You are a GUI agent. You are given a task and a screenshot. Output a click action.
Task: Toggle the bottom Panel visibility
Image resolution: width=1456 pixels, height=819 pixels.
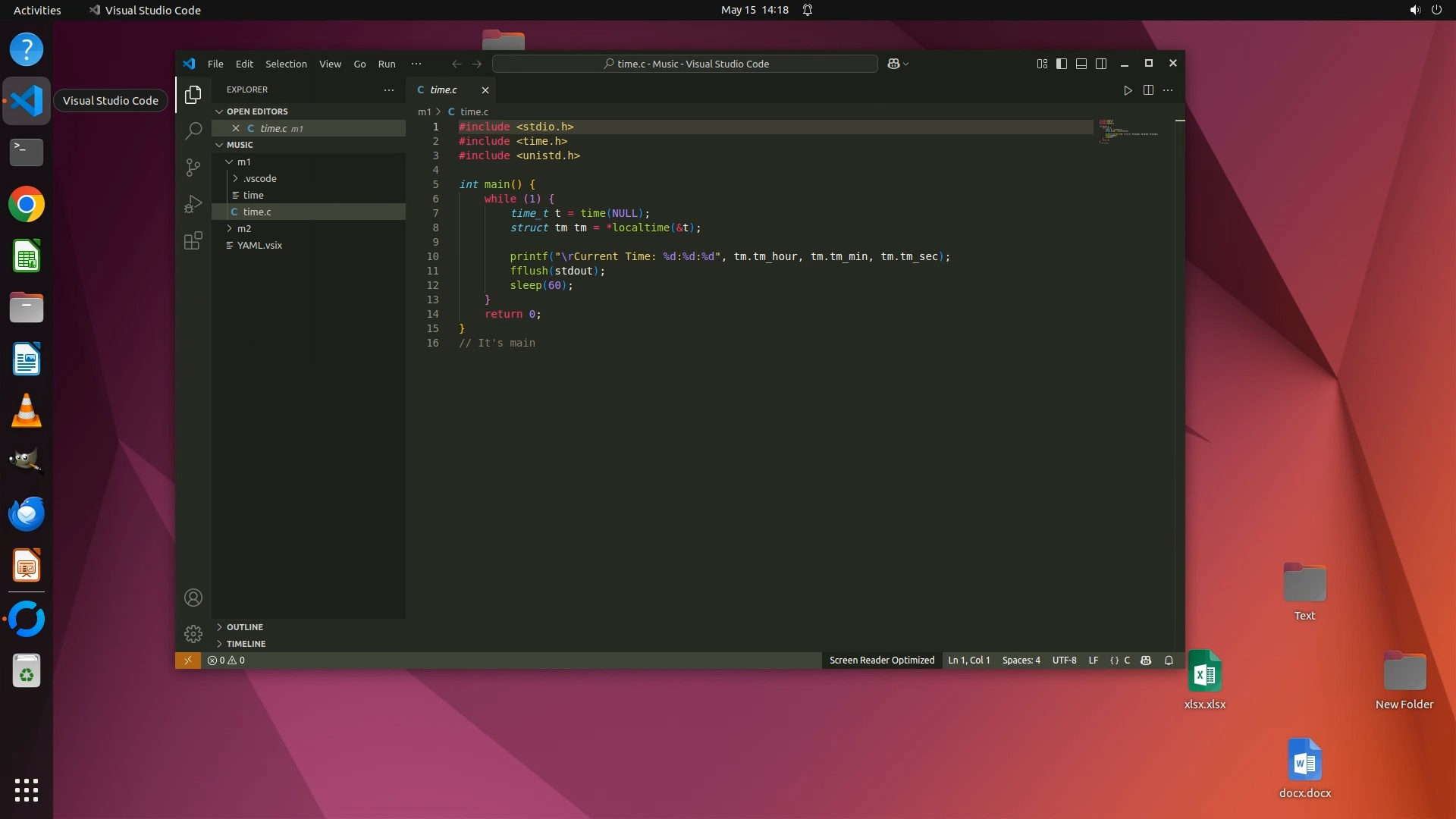tap(1081, 64)
